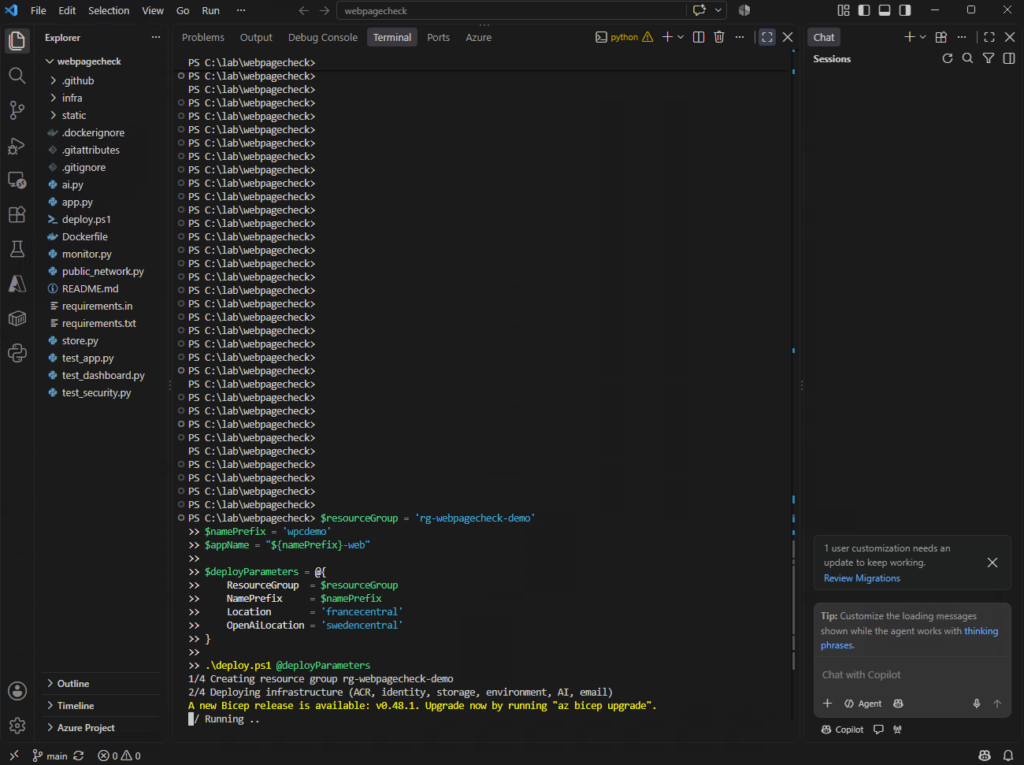
Task: Click the Review Migrations link
Action: [x=861, y=578]
